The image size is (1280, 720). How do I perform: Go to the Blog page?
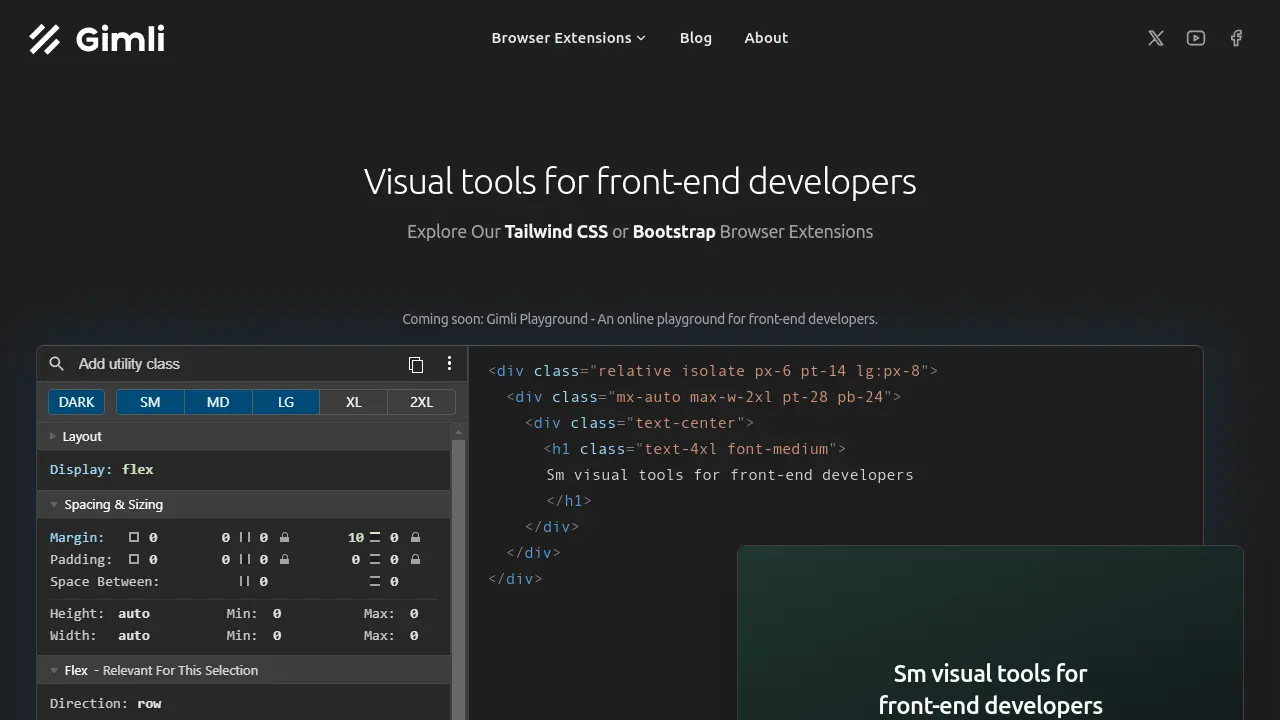pyautogui.click(x=696, y=38)
